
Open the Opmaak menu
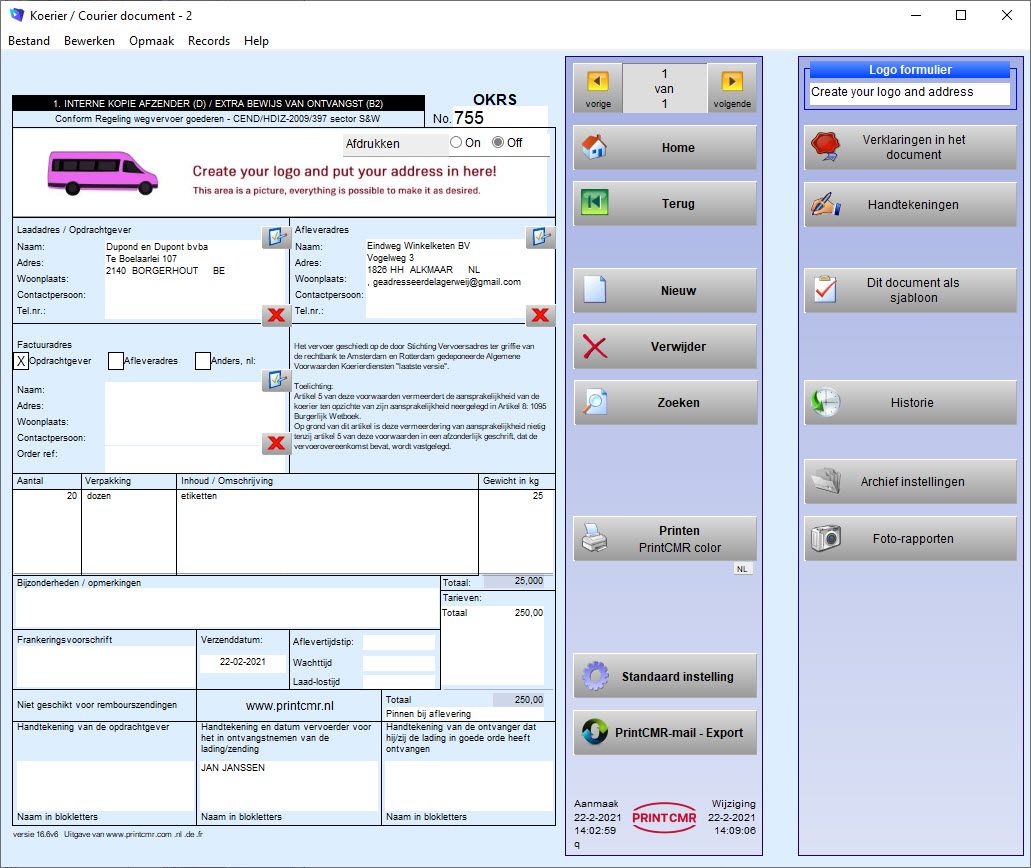151,41
